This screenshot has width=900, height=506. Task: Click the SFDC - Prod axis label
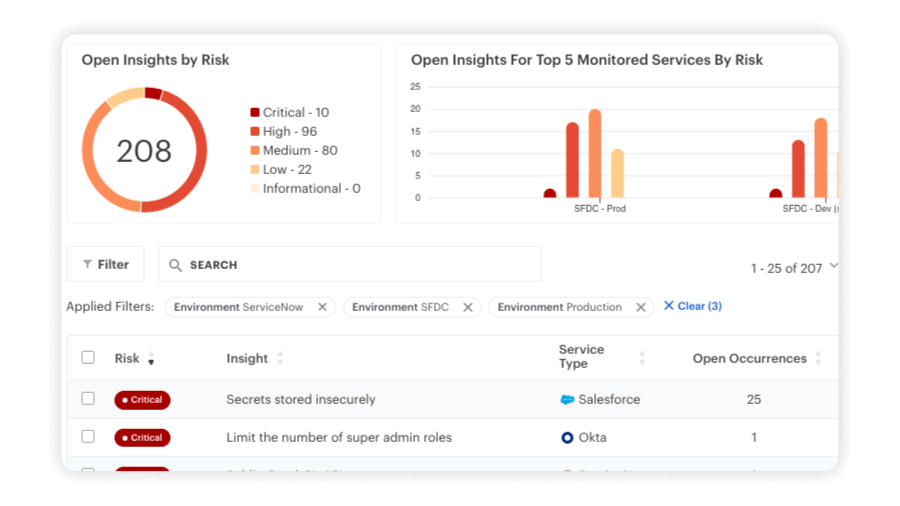600,209
